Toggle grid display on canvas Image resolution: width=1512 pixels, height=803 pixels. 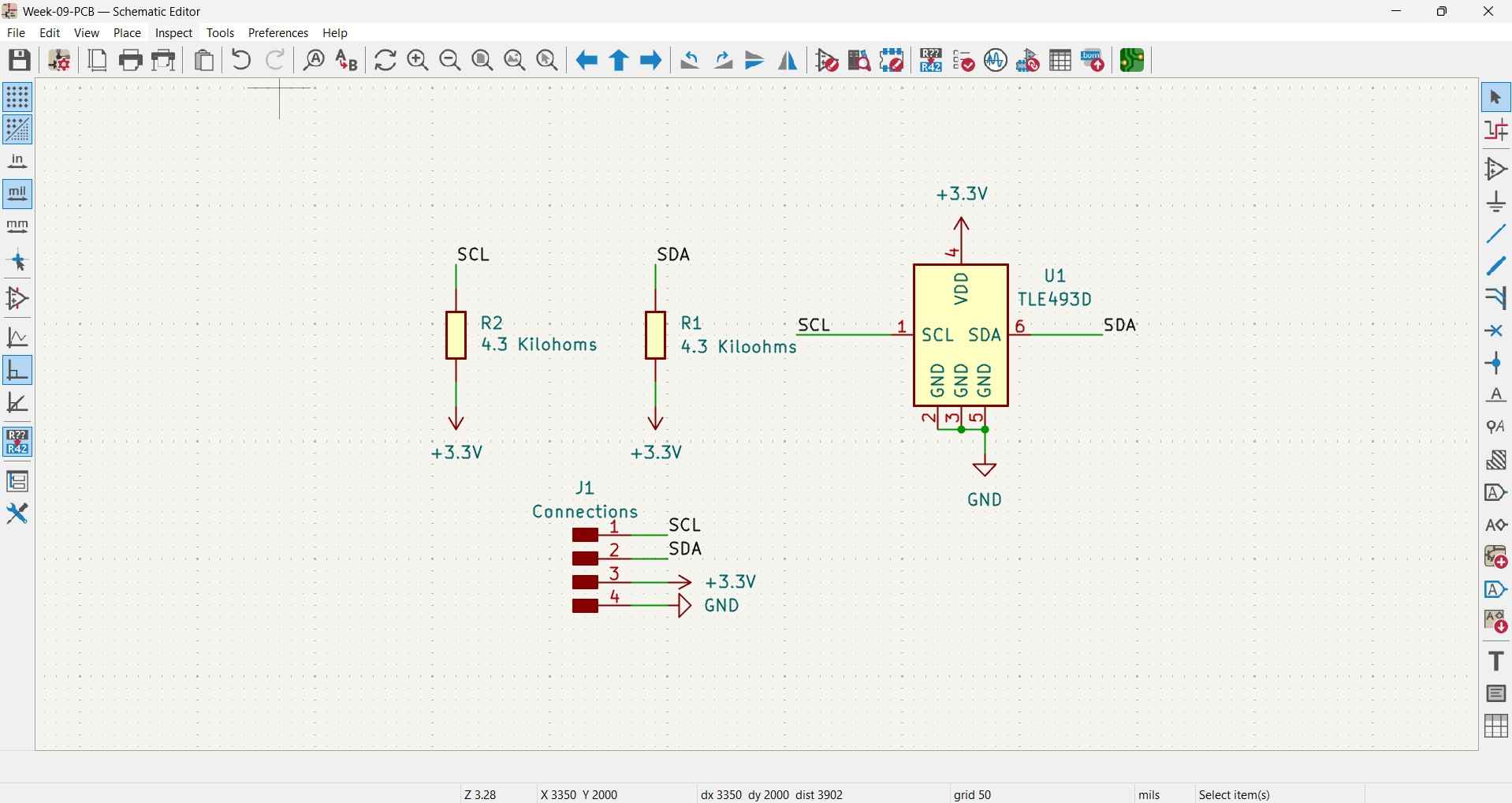click(17, 97)
